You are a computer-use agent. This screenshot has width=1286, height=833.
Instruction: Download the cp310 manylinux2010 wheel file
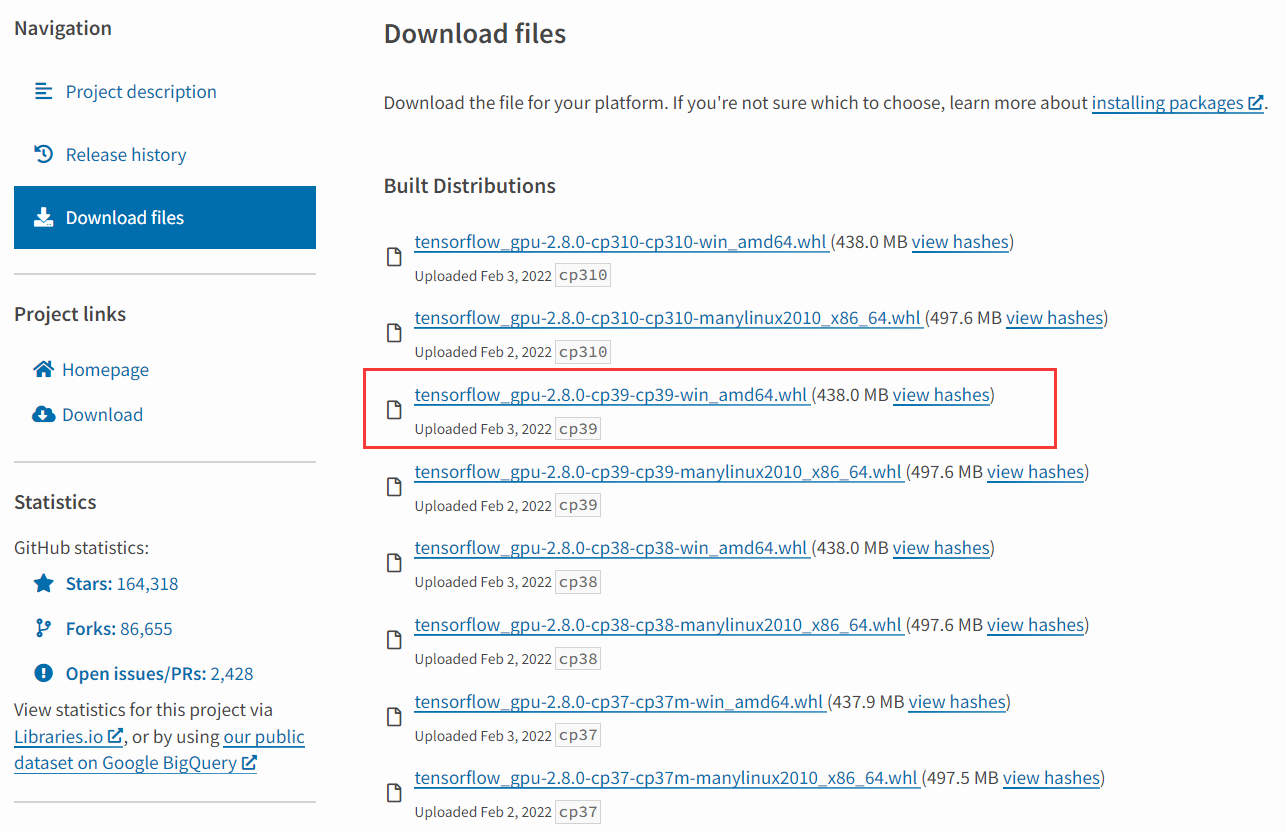pyautogui.click(x=668, y=319)
